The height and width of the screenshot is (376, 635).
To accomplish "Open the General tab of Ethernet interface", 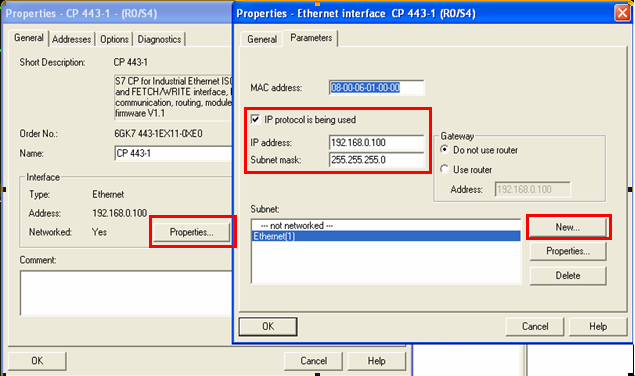I will pyautogui.click(x=262, y=39).
